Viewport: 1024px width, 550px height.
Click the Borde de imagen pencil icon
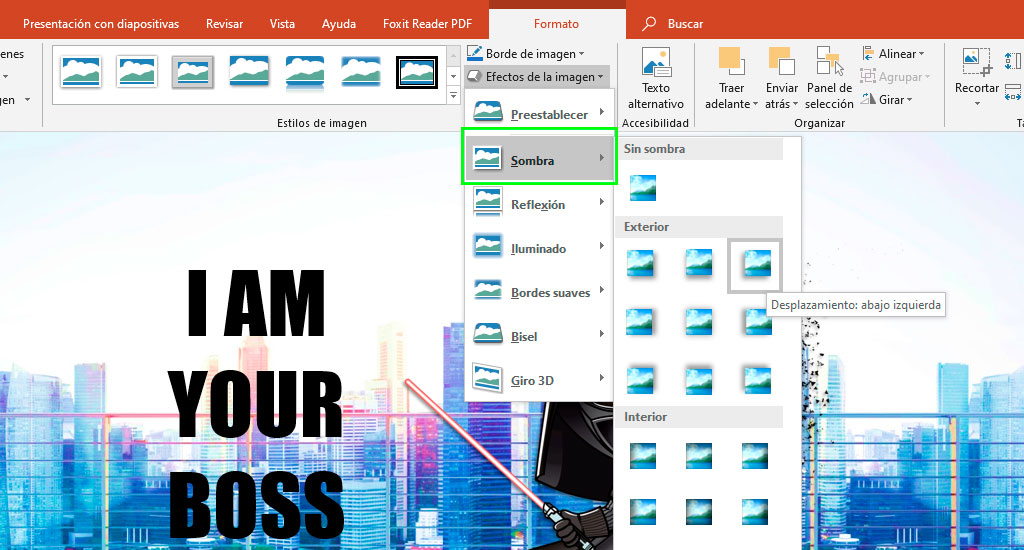475,54
